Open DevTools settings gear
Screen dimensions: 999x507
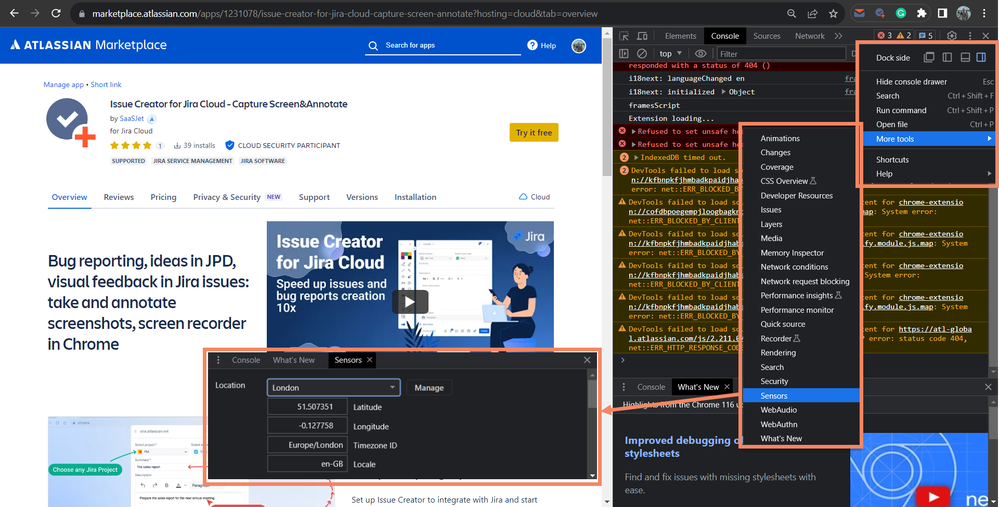click(x=951, y=36)
